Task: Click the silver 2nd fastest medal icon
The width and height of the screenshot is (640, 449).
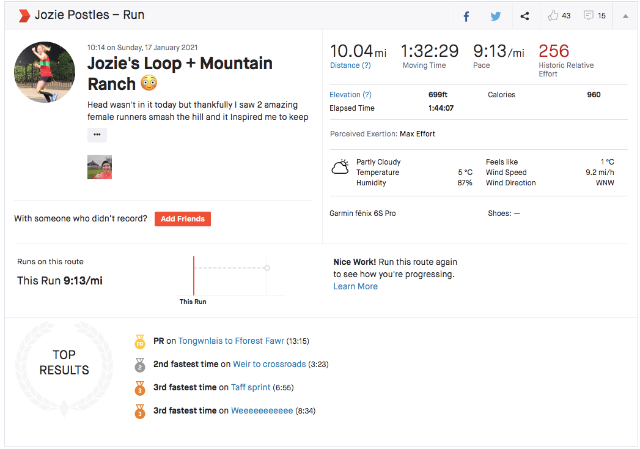Action: tap(140, 364)
